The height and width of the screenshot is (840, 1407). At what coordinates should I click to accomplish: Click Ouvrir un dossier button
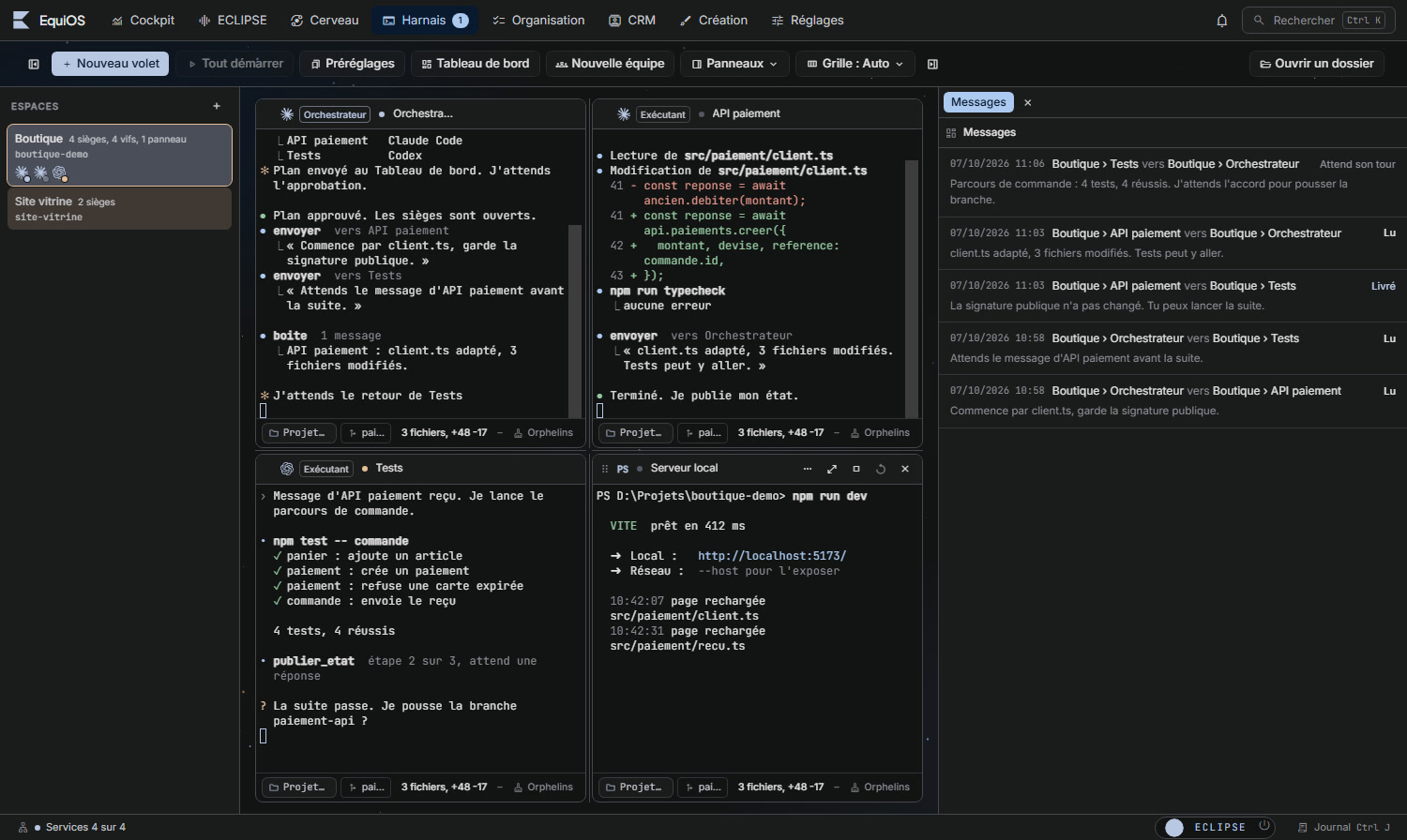[x=1317, y=64]
